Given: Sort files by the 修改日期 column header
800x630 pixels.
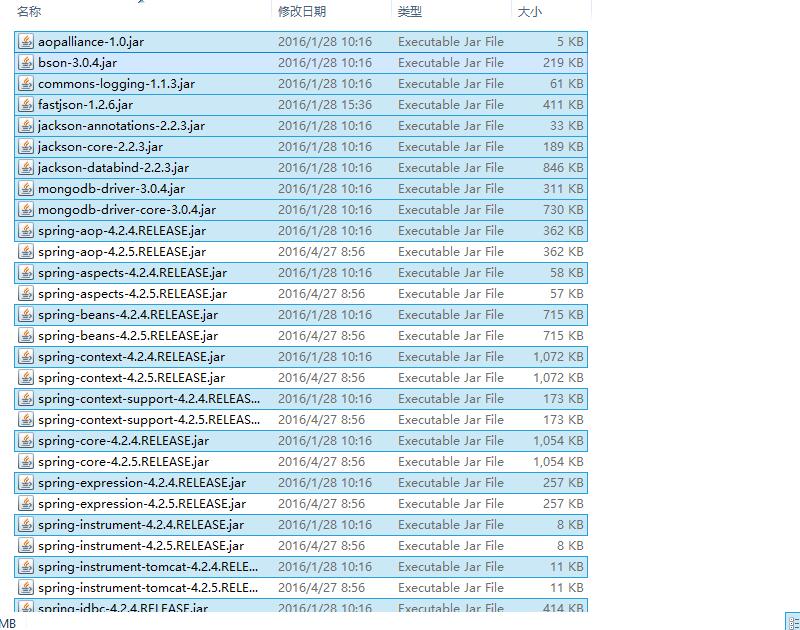Looking at the screenshot, I should point(302,11).
